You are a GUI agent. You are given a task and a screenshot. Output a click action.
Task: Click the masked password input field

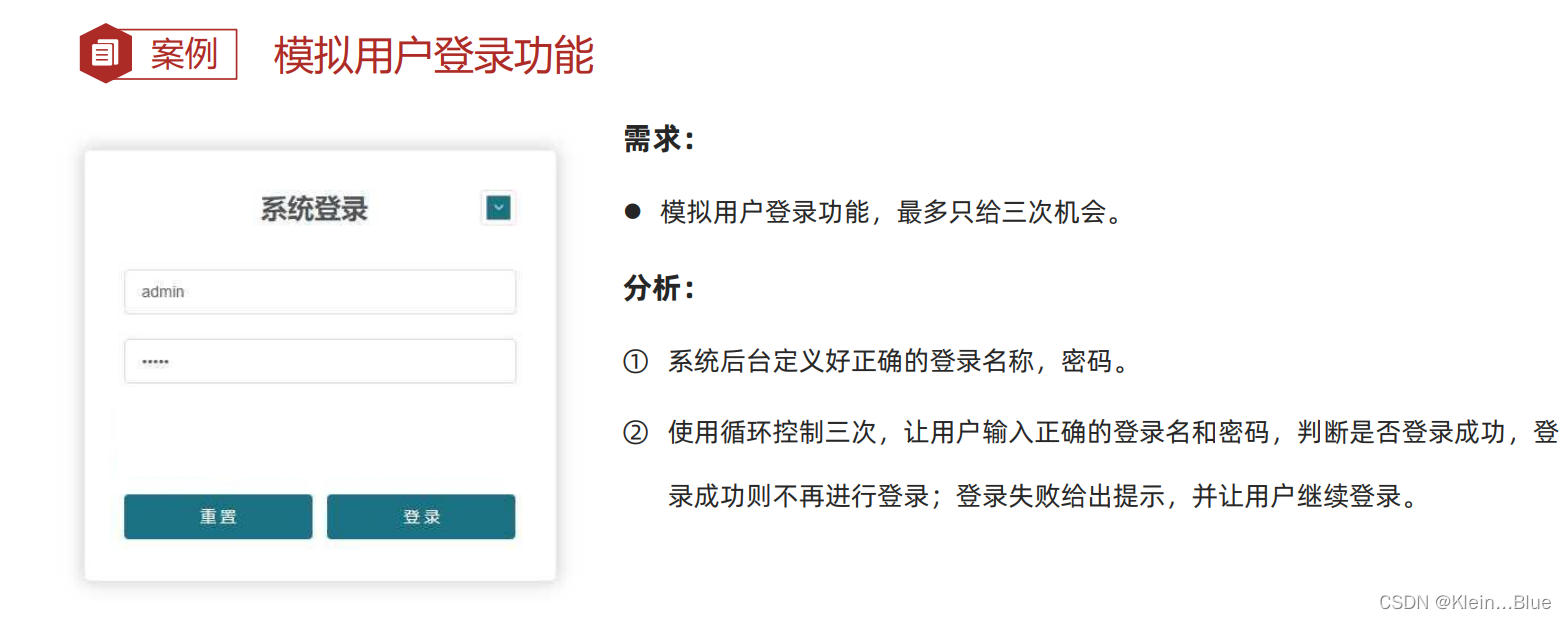pyautogui.click(x=320, y=361)
